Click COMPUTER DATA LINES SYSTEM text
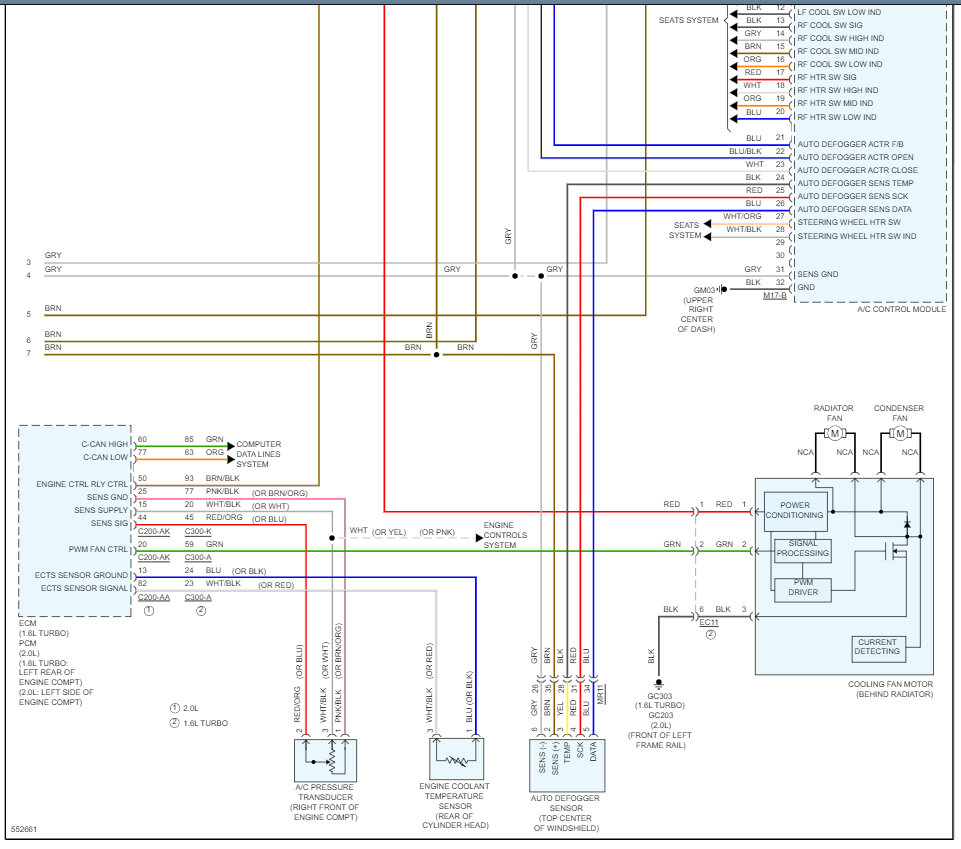961x849 pixels. click(259, 454)
